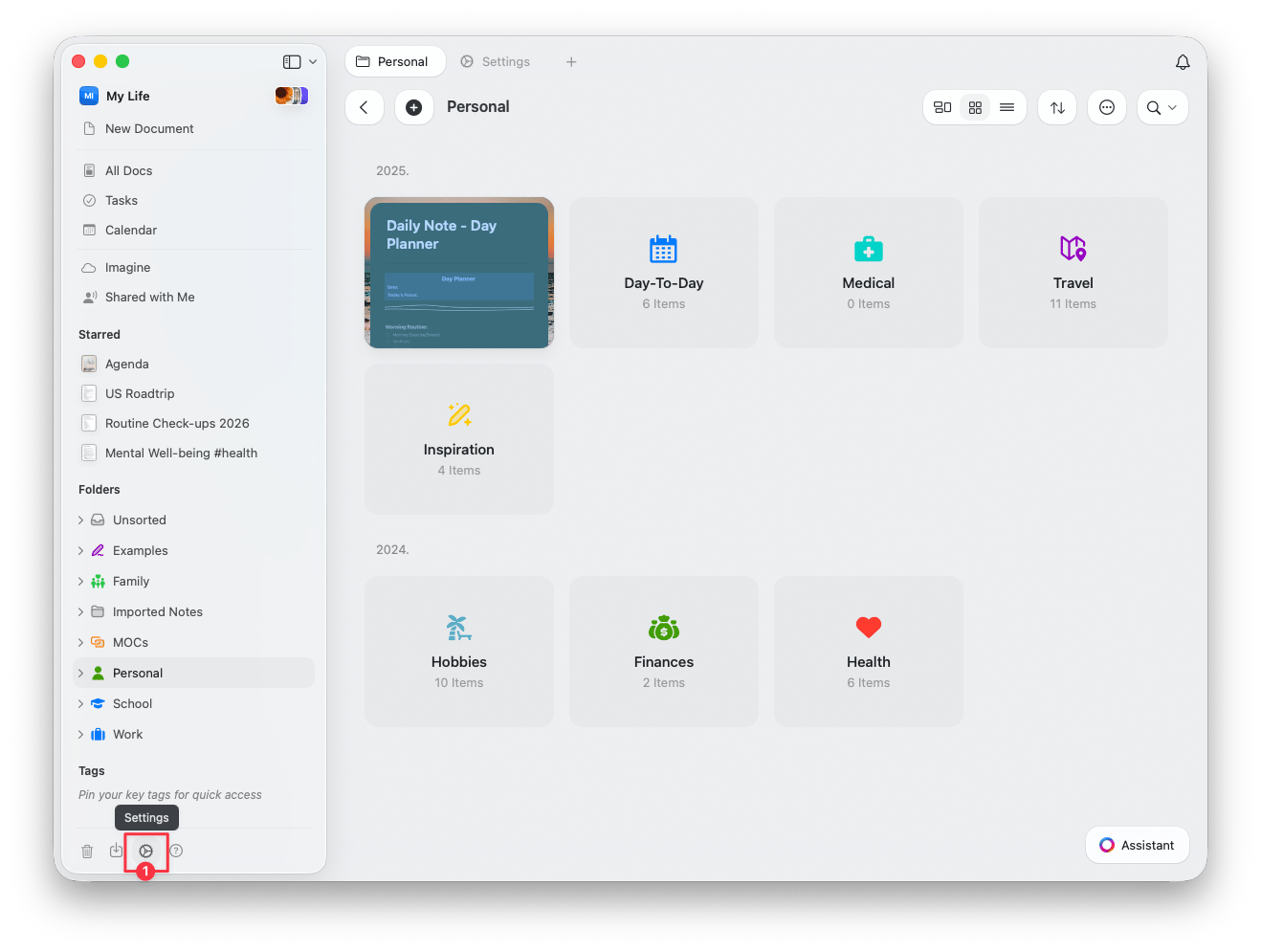This screenshot has width=1261, height=952.
Task: Click the Personal folder title
Action: pyautogui.click(x=478, y=107)
